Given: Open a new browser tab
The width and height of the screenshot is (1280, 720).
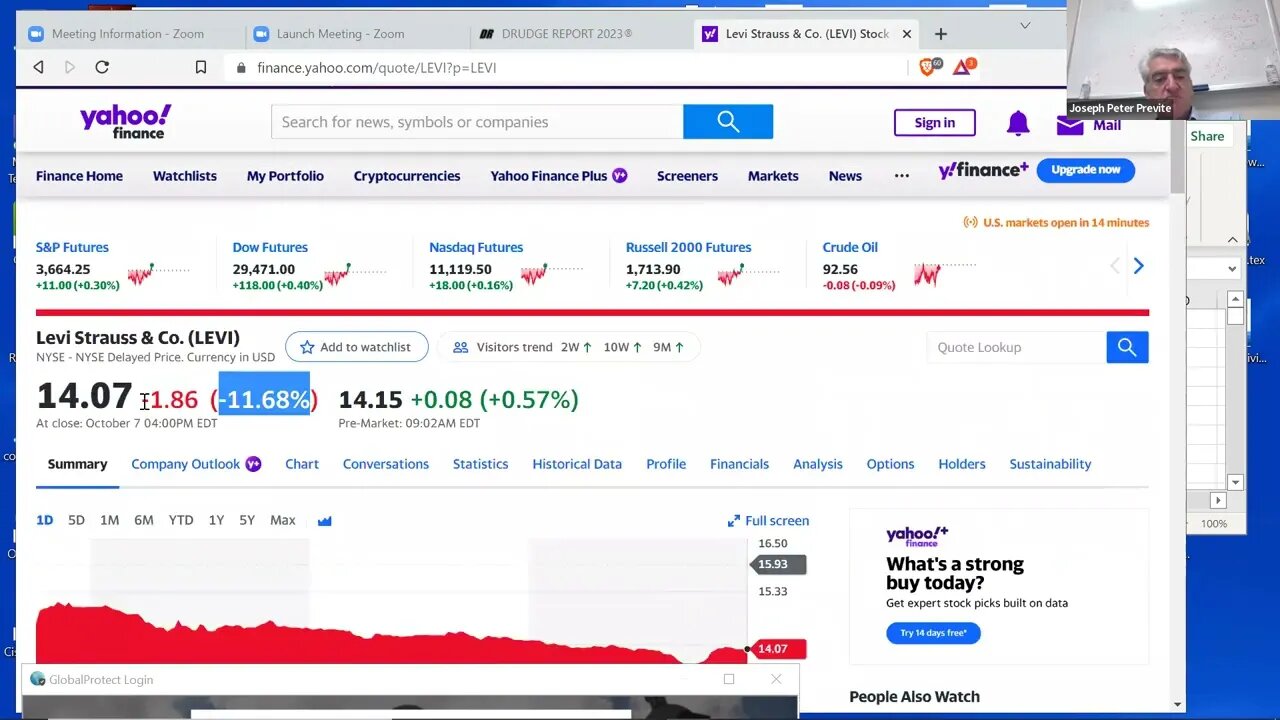Looking at the screenshot, I should [x=940, y=34].
